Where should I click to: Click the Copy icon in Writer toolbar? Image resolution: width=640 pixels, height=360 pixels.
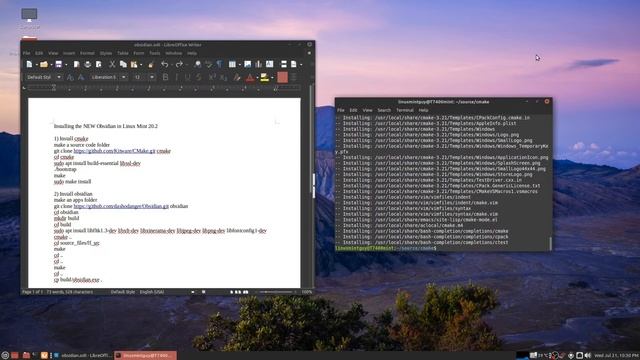(x=123, y=64)
